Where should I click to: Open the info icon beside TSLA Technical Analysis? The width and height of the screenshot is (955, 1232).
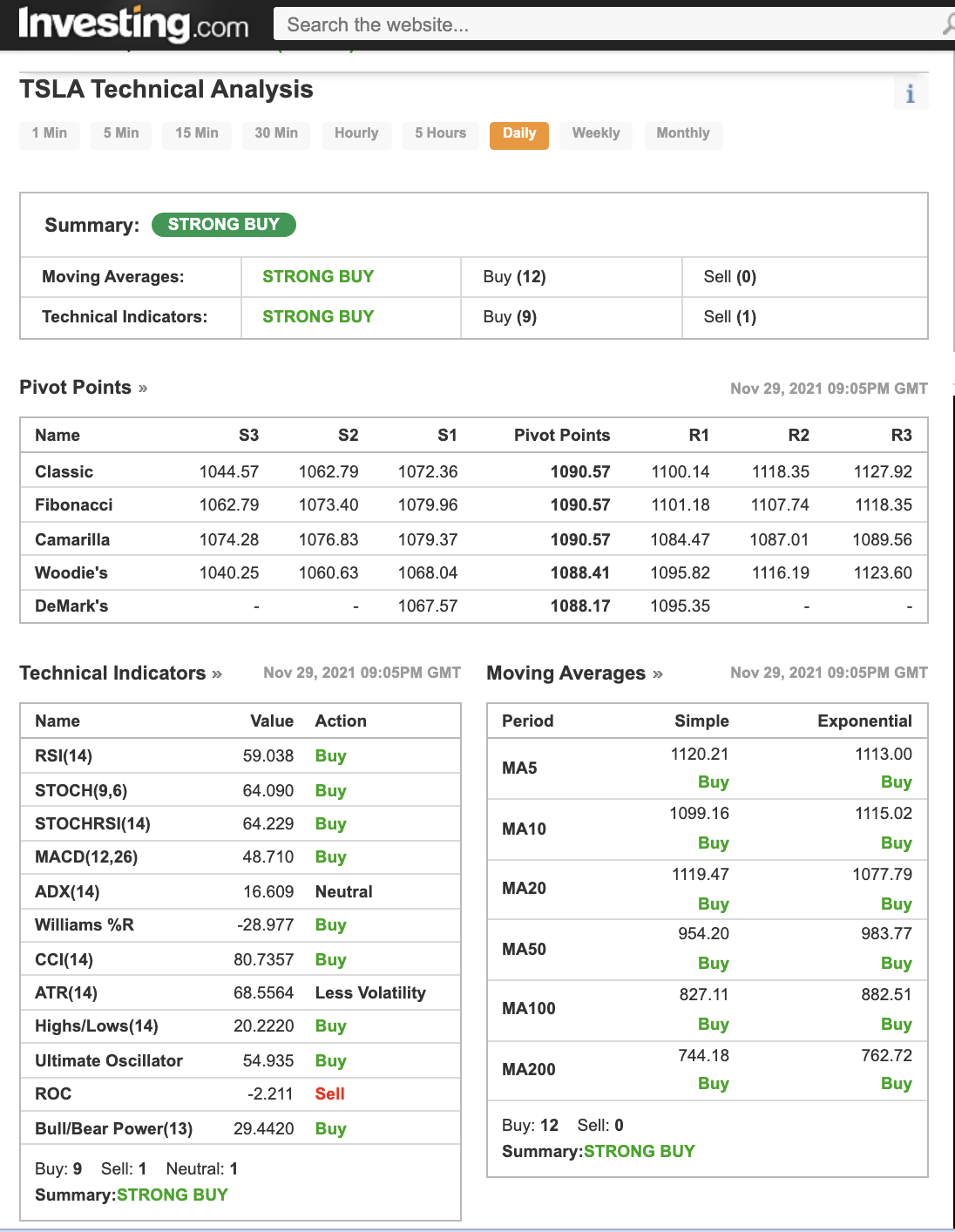click(x=911, y=93)
